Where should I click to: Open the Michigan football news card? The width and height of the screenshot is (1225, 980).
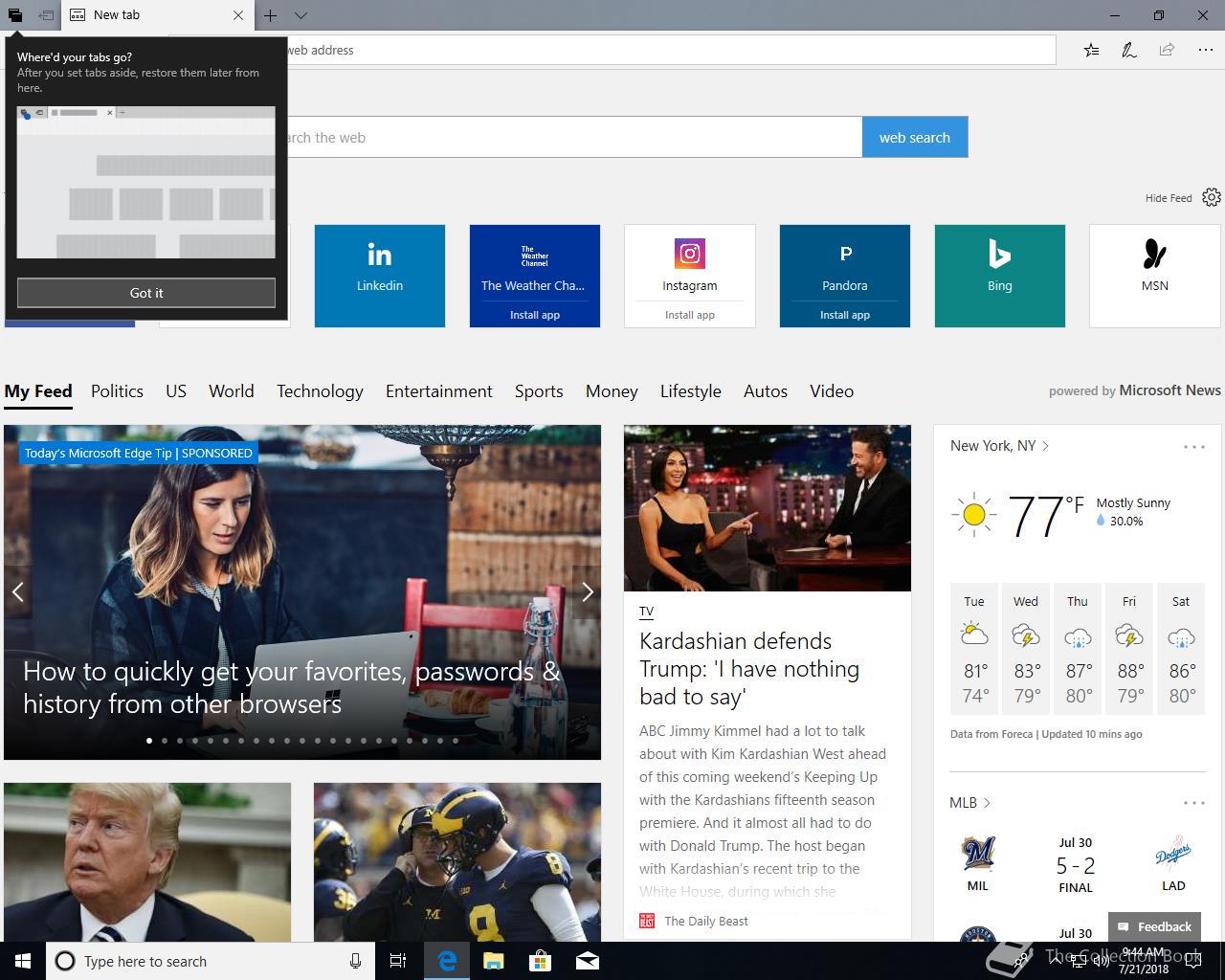point(457,862)
